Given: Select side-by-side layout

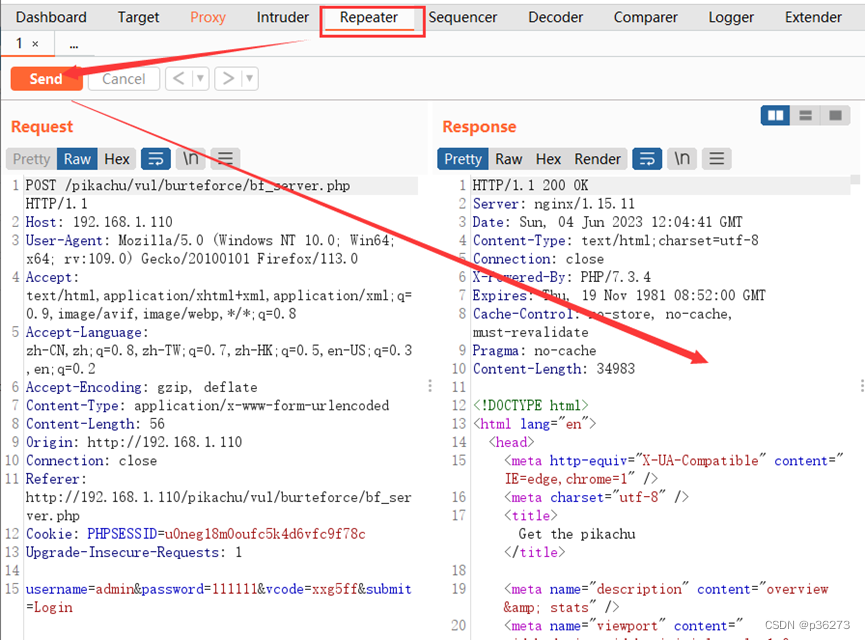Looking at the screenshot, I should tap(776, 115).
